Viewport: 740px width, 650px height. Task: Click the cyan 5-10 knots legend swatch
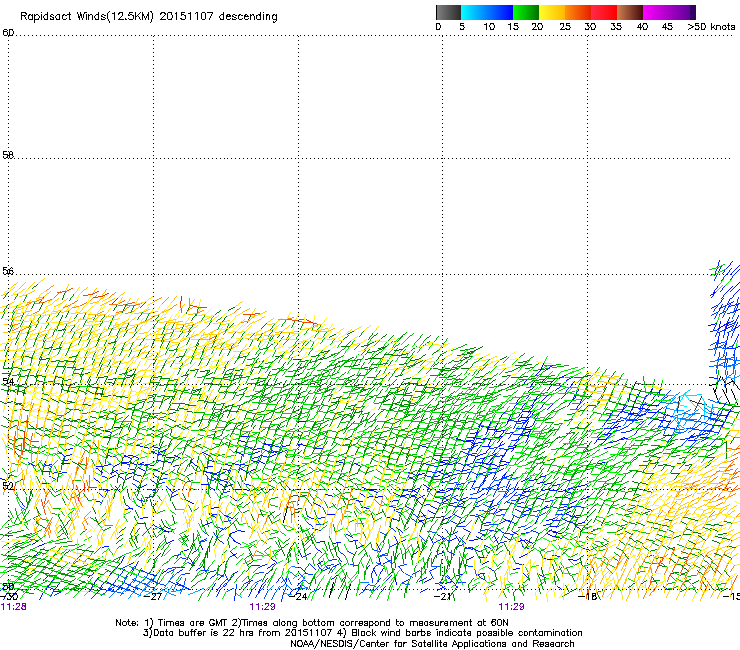[x=474, y=12]
